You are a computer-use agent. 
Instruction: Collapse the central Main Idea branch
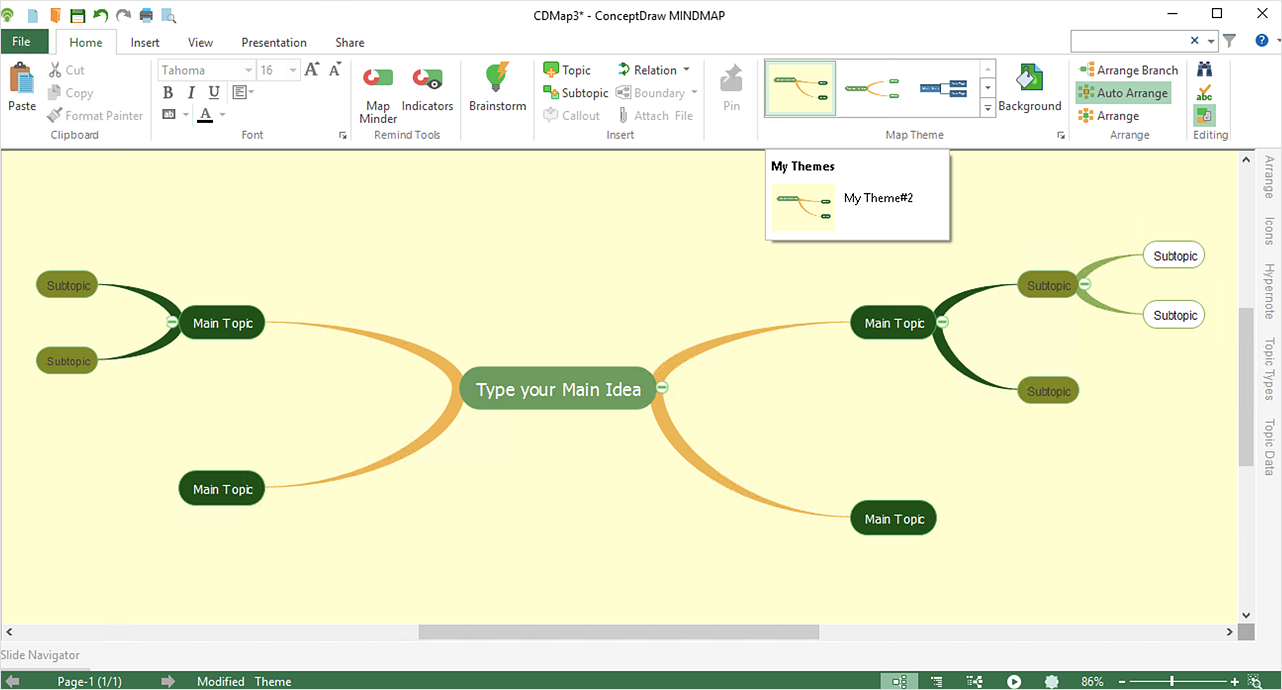662,388
